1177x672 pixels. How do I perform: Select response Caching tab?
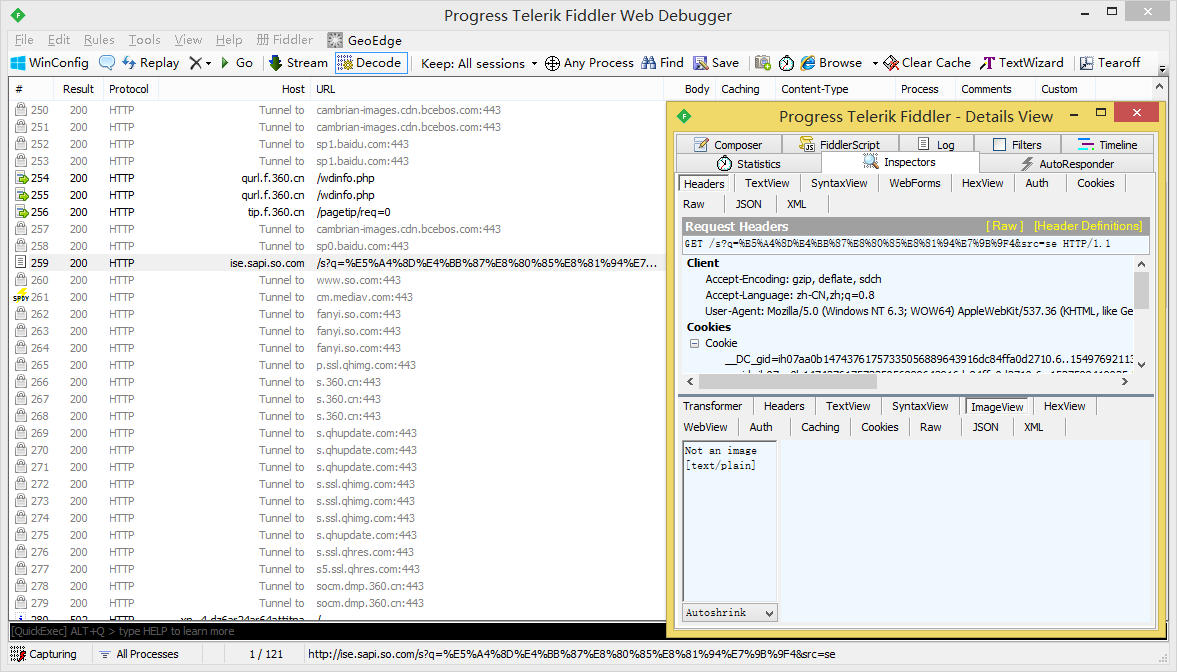820,427
